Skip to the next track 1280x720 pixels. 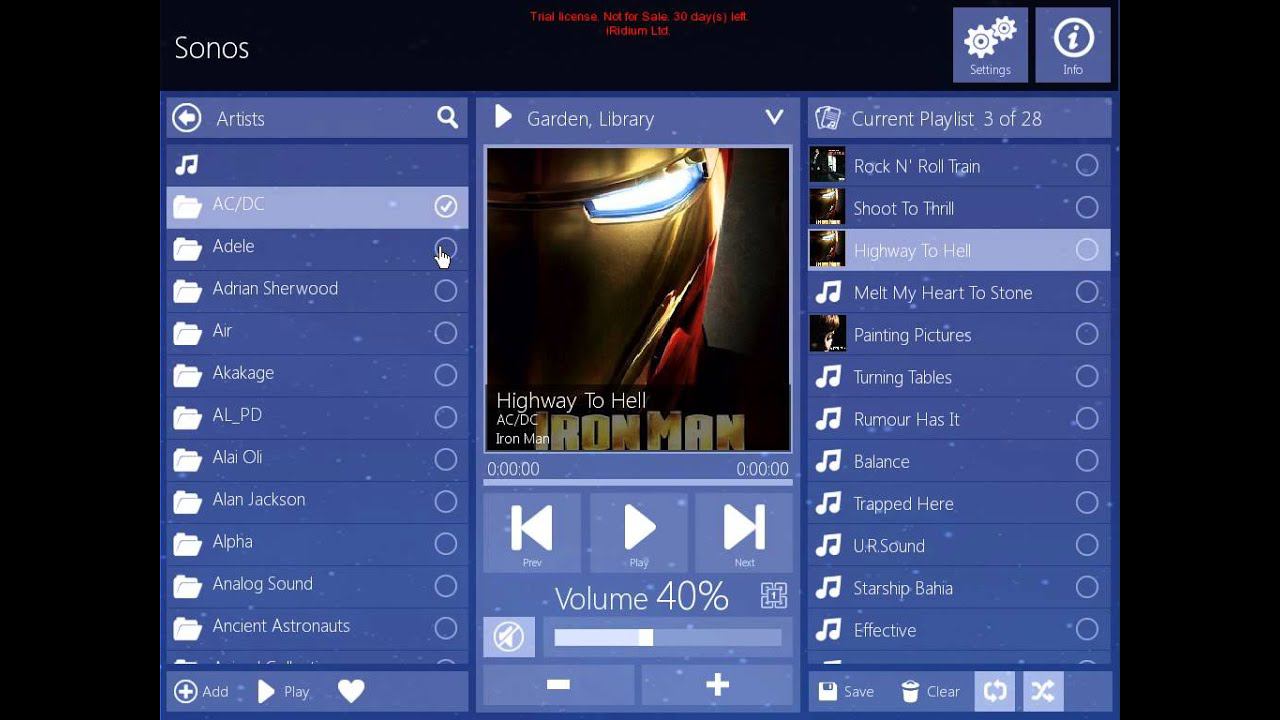[x=744, y=533]
